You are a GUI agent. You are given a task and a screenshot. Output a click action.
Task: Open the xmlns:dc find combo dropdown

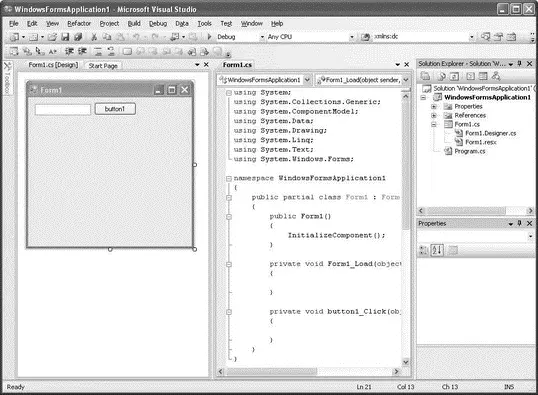coord(472,37)
